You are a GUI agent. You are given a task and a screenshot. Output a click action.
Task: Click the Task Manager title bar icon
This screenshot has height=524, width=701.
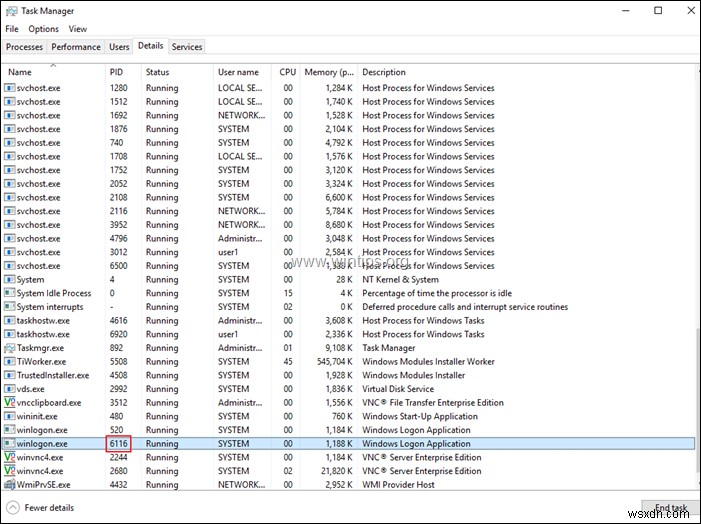pyautogui.click(x=12, y=10)
